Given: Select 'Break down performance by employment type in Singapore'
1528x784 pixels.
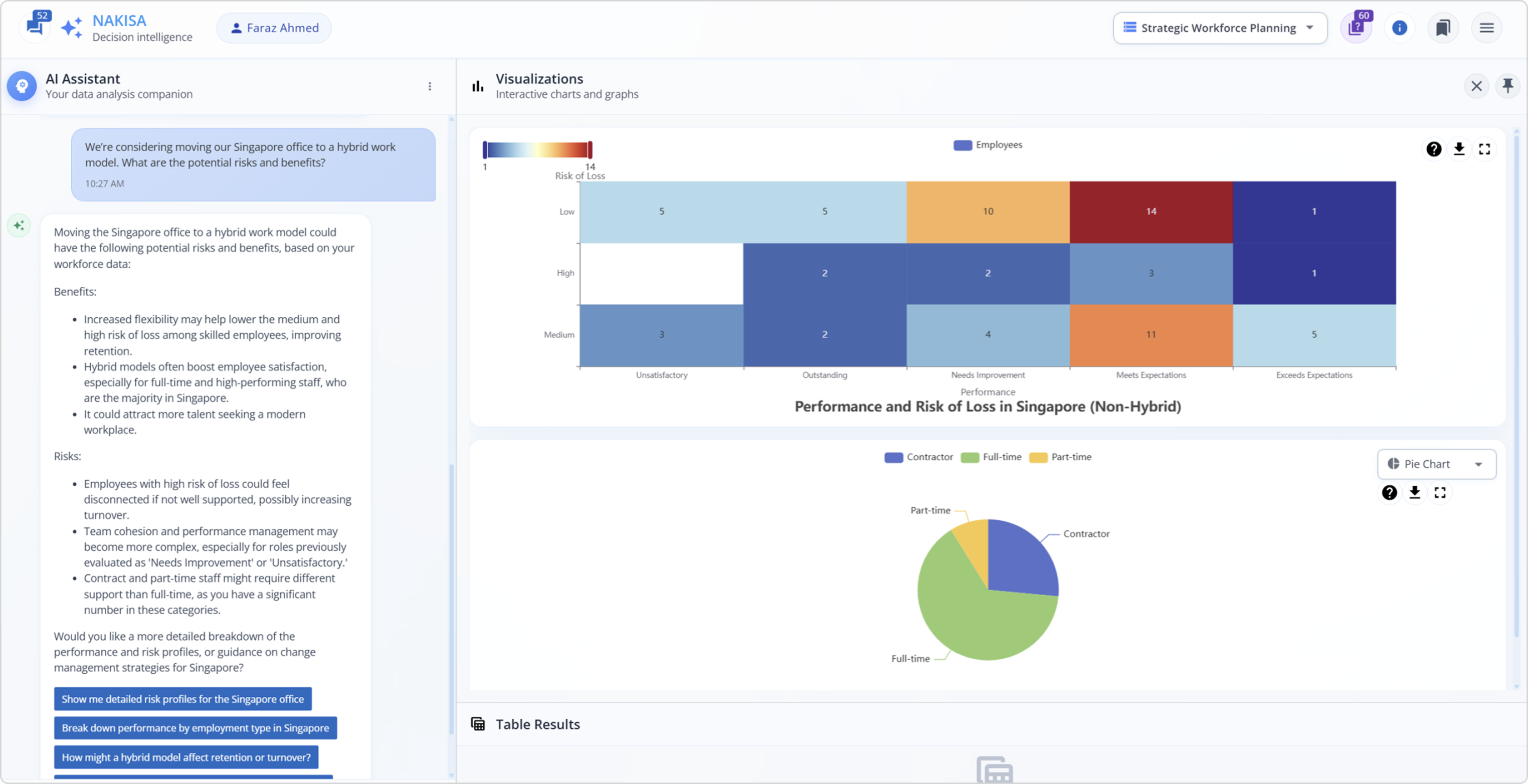Looking at the screenshot, I should 195,728.
